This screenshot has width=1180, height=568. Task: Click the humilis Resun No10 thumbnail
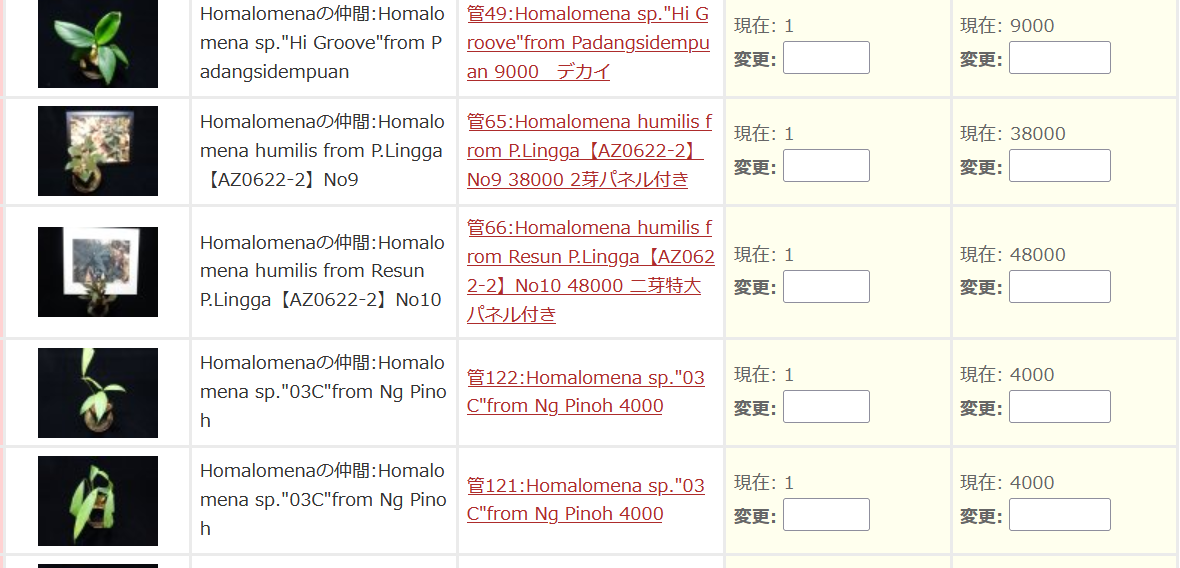click(98, 272)
